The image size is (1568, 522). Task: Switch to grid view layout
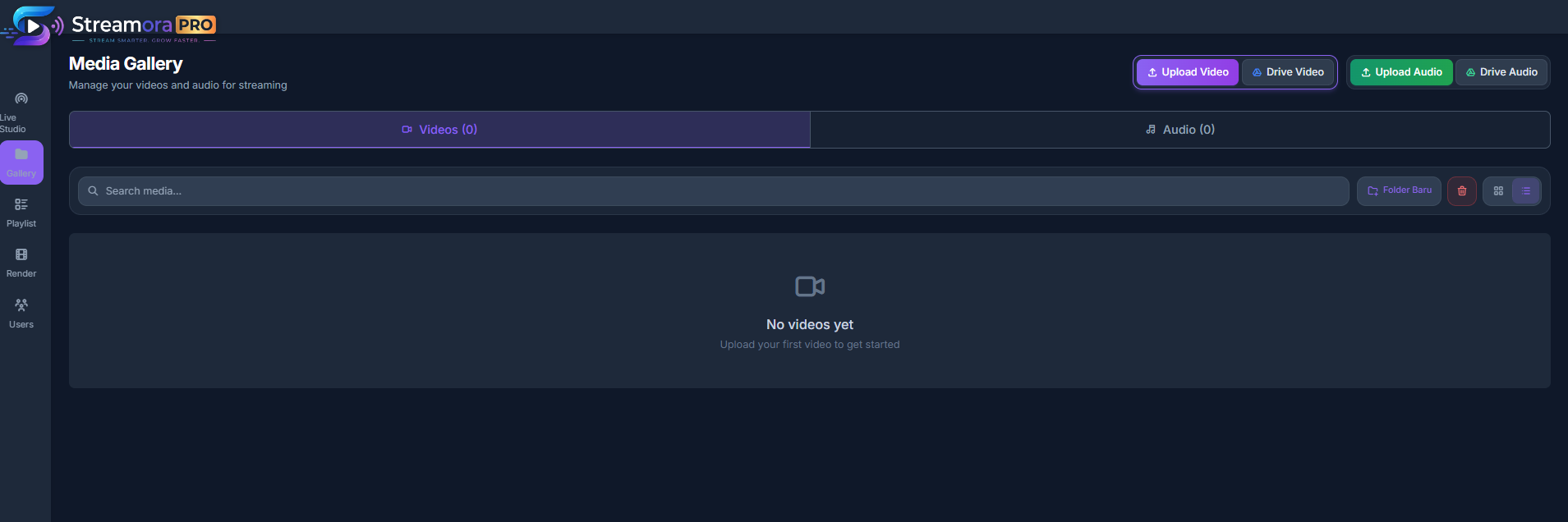(1498, 191)
